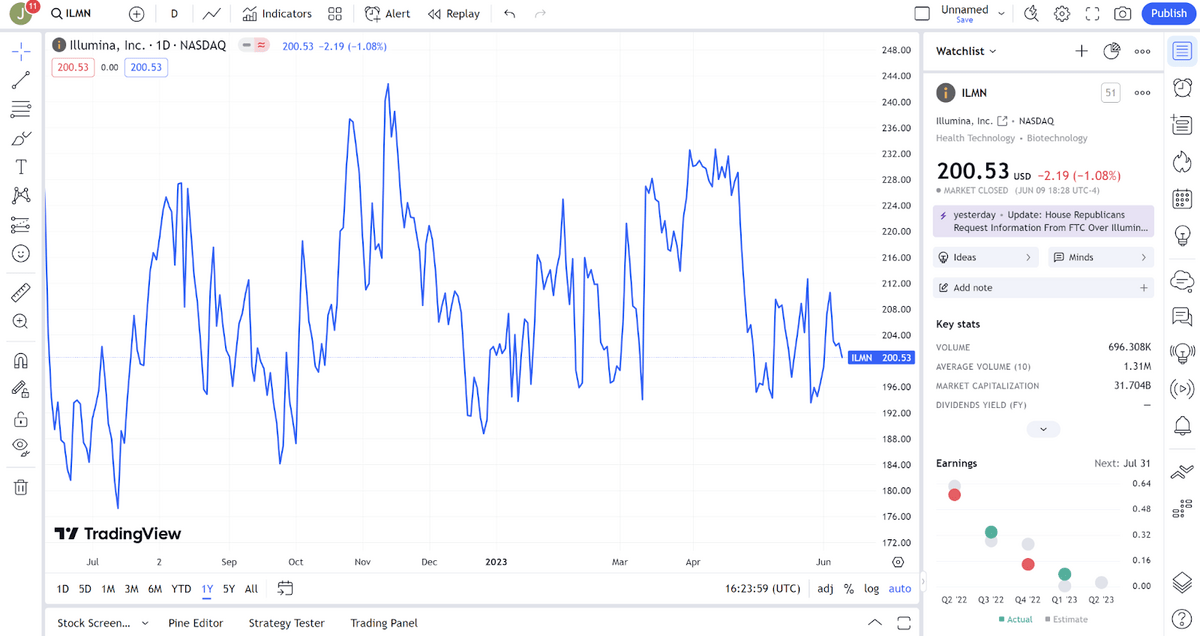Click the red 200.53 sell price button
Screen dimensions: 1200x636
[74, 67]
